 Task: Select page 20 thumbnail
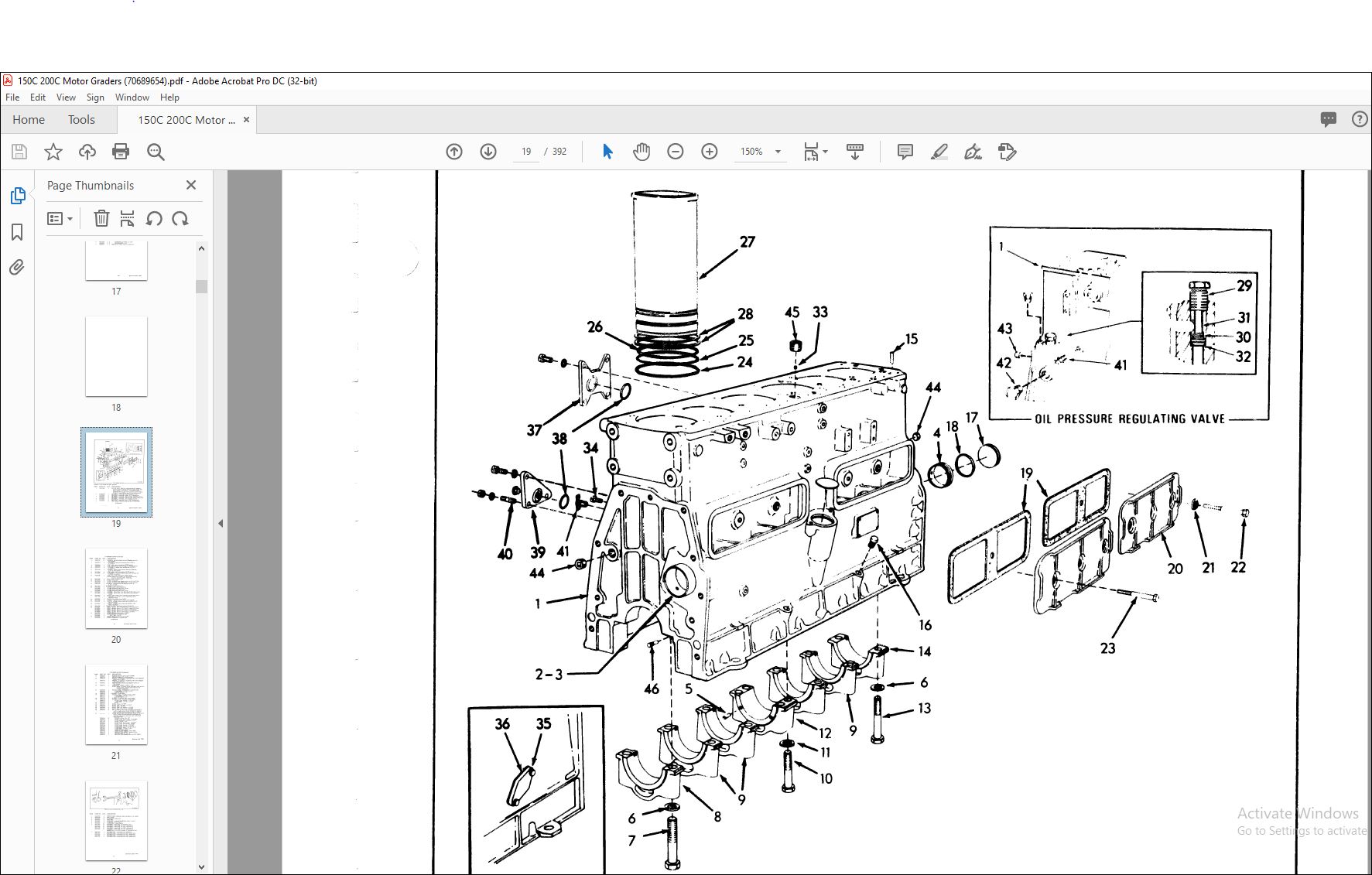(x=116, y=588)
